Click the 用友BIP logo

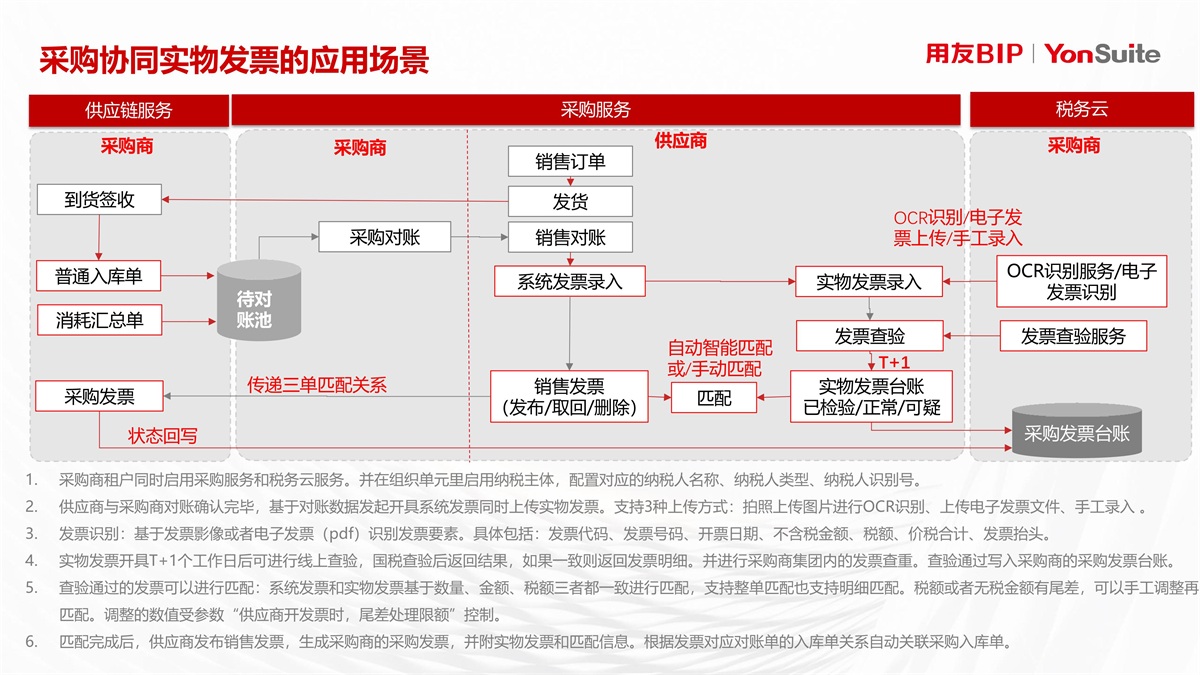(x=973, y=54)
